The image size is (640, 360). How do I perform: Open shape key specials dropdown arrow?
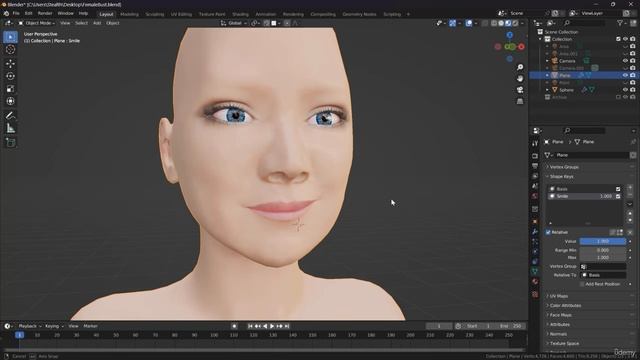click(630, 204)
